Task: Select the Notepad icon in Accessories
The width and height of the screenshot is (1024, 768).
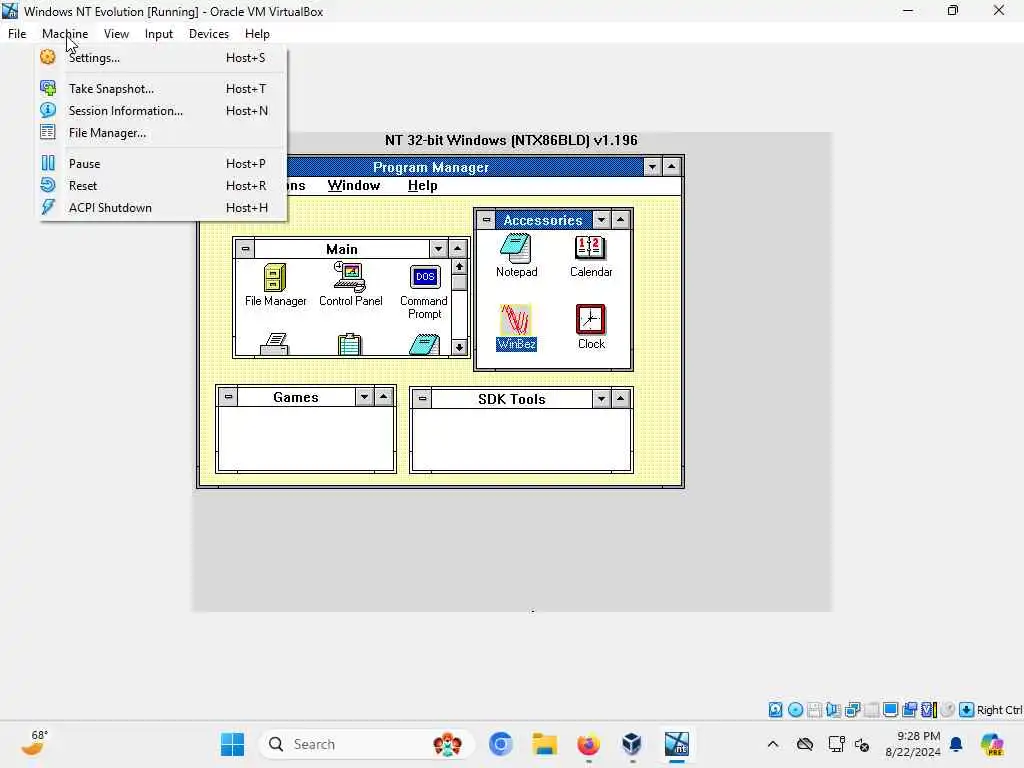Action: (x=515, y=249)
